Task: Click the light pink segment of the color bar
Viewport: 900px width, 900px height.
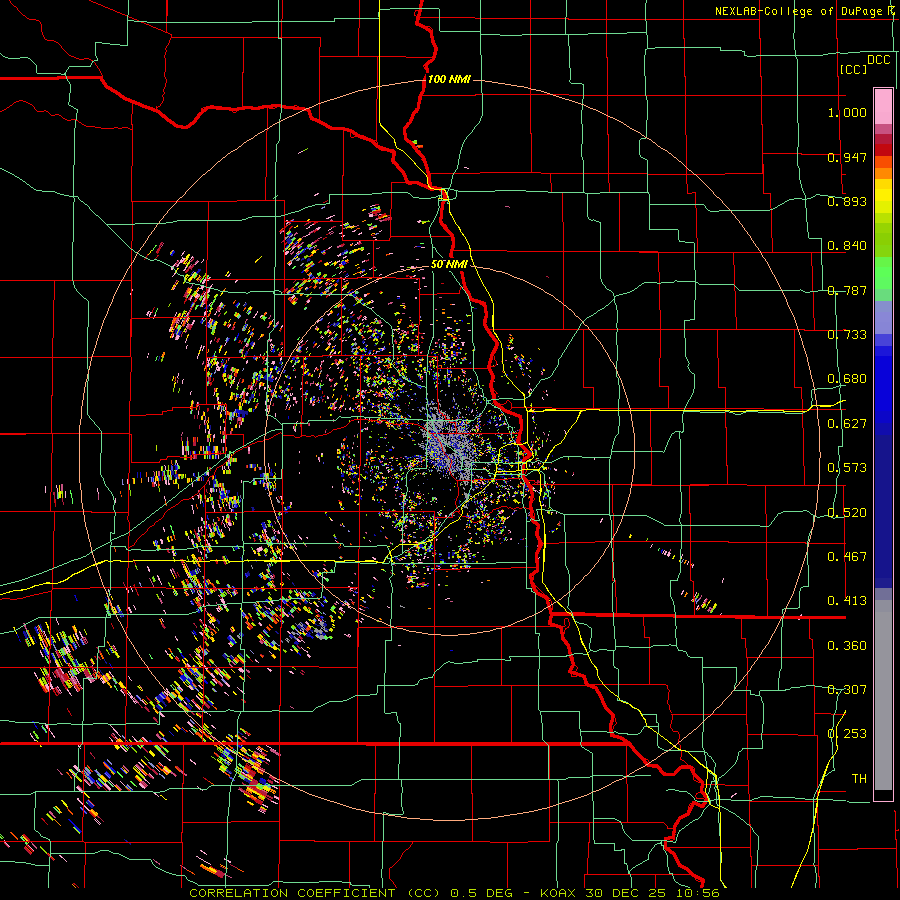Action: tap(883, 106)
